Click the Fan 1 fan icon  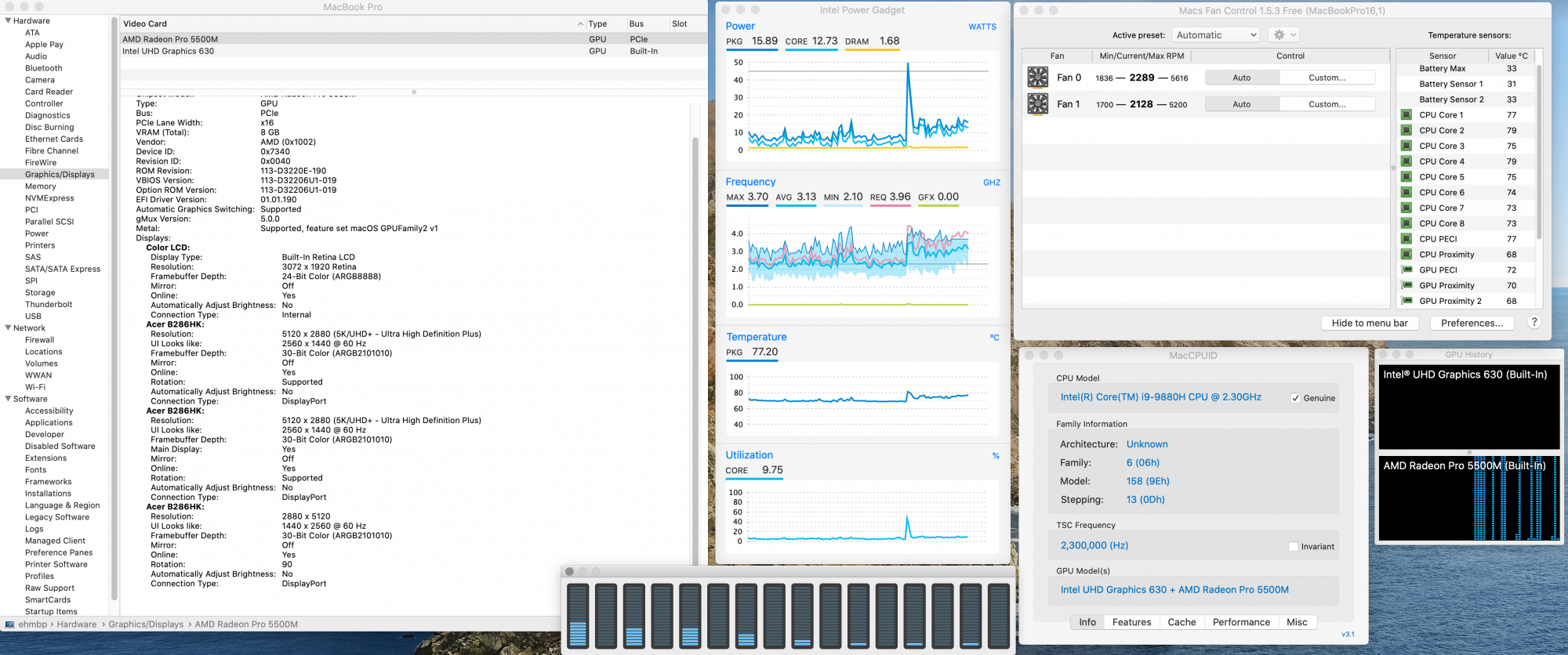tap(1037, 103)
